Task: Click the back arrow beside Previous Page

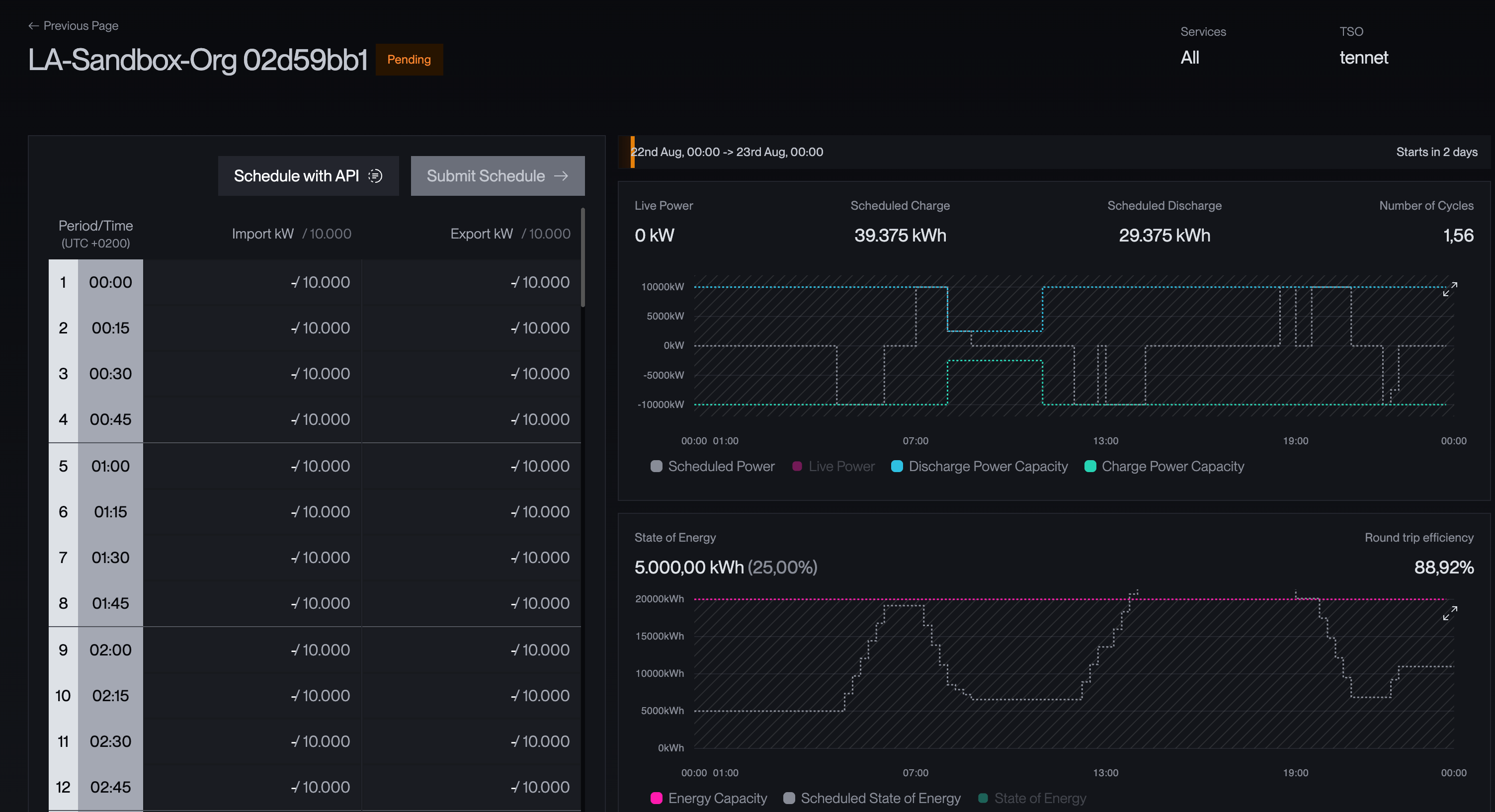Action: pyautogui.click(x=34, y=25)
